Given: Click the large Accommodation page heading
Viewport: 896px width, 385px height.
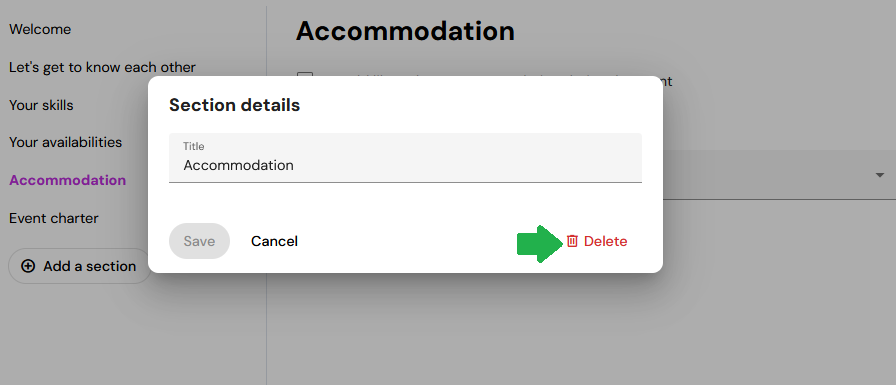Looking at the screenshot, I should (x=405, y=31).
